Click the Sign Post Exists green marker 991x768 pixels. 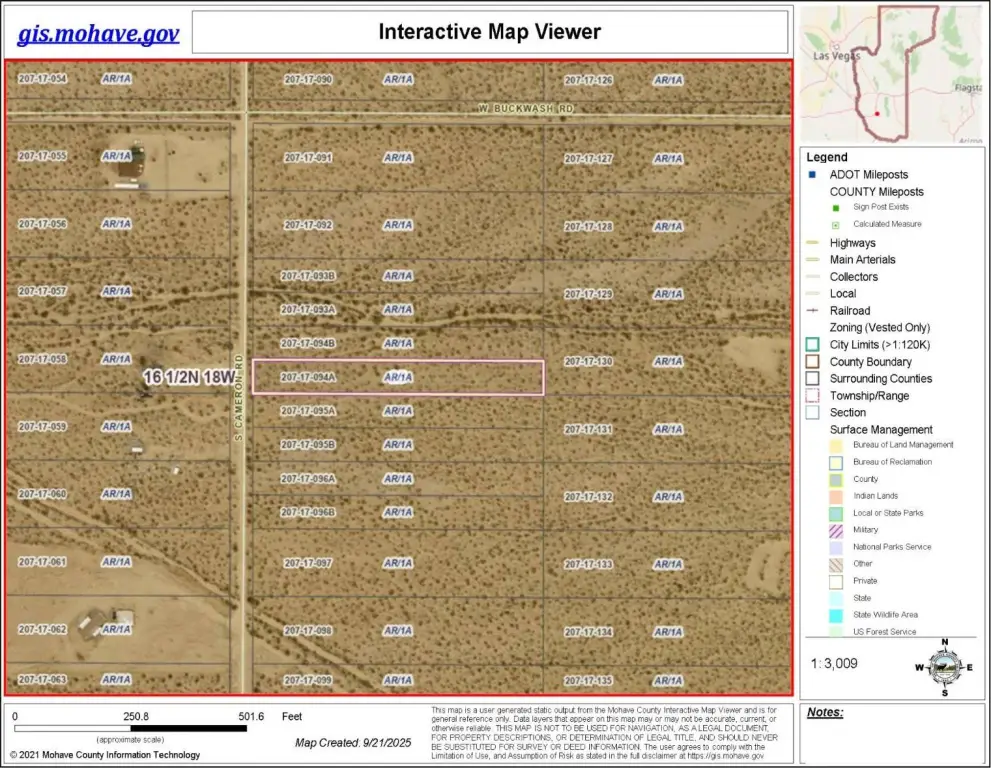coord(835,207)
